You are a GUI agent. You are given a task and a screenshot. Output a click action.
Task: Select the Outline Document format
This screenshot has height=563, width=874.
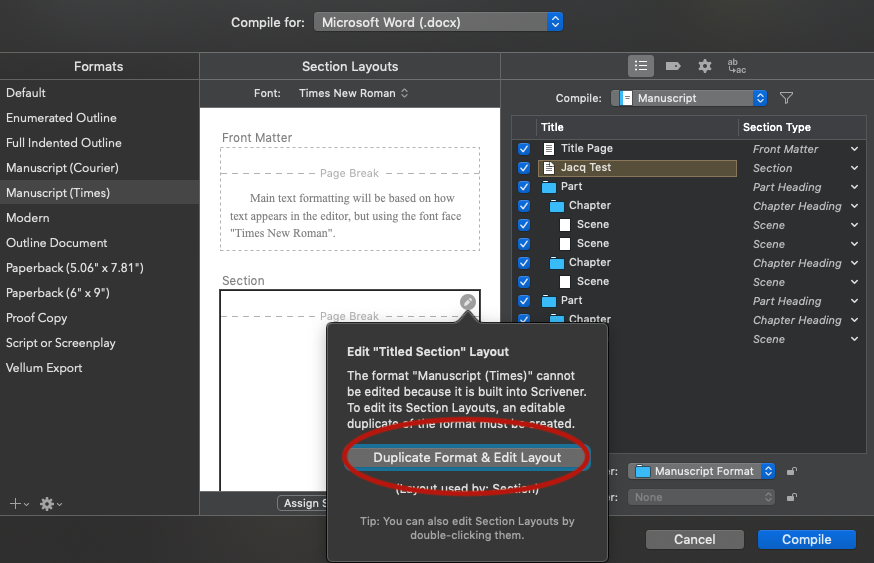click(99, 243)
